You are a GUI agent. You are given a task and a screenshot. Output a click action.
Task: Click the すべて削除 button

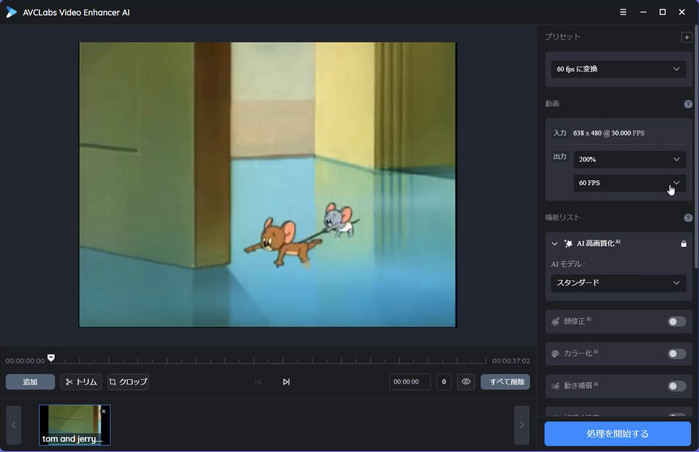coord(506,382)
